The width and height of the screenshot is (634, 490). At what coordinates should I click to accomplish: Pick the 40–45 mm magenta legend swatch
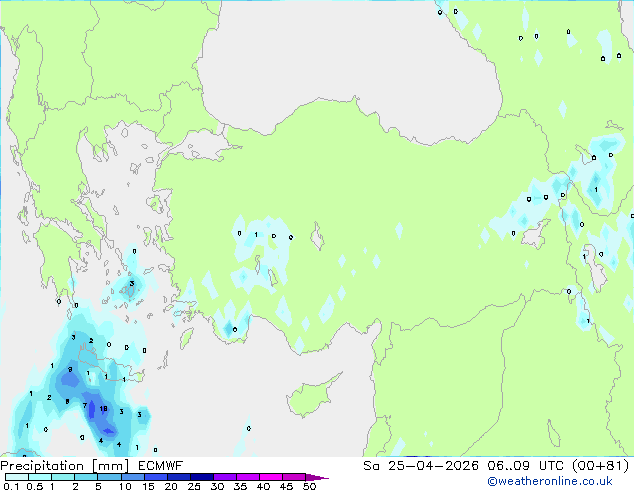tap(271, 477)
